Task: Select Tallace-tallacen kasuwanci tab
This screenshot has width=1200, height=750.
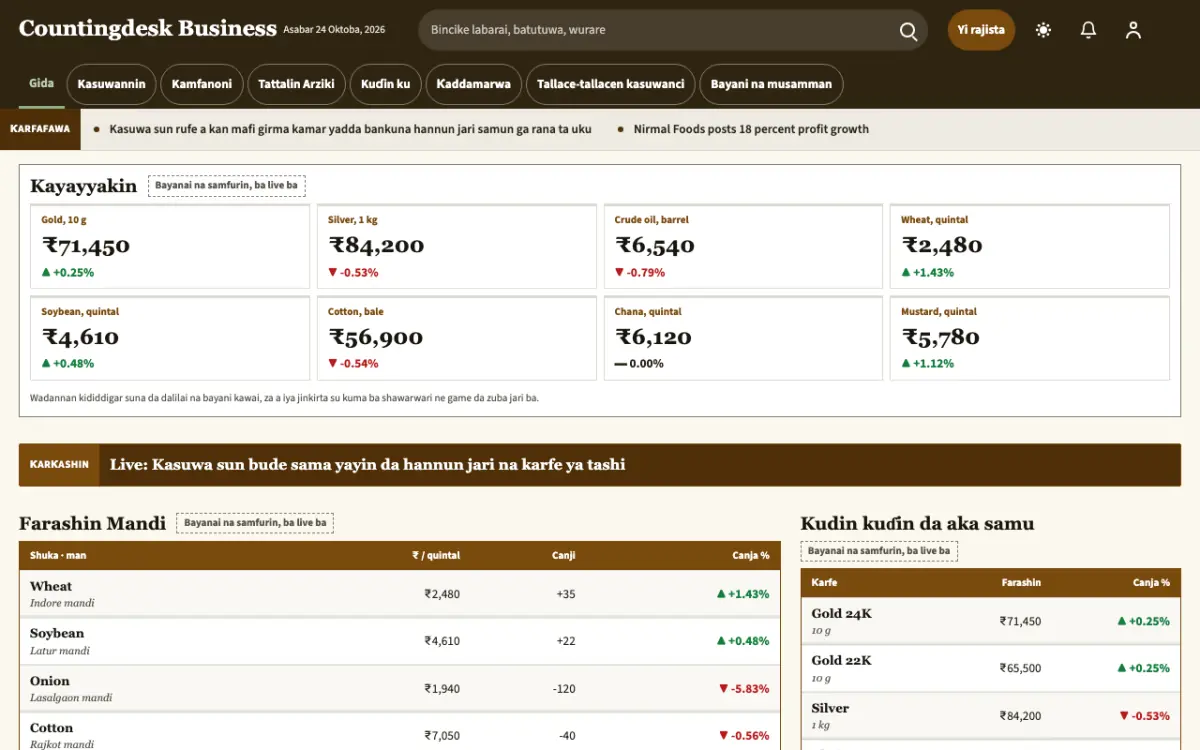Action: coord(610,84)
